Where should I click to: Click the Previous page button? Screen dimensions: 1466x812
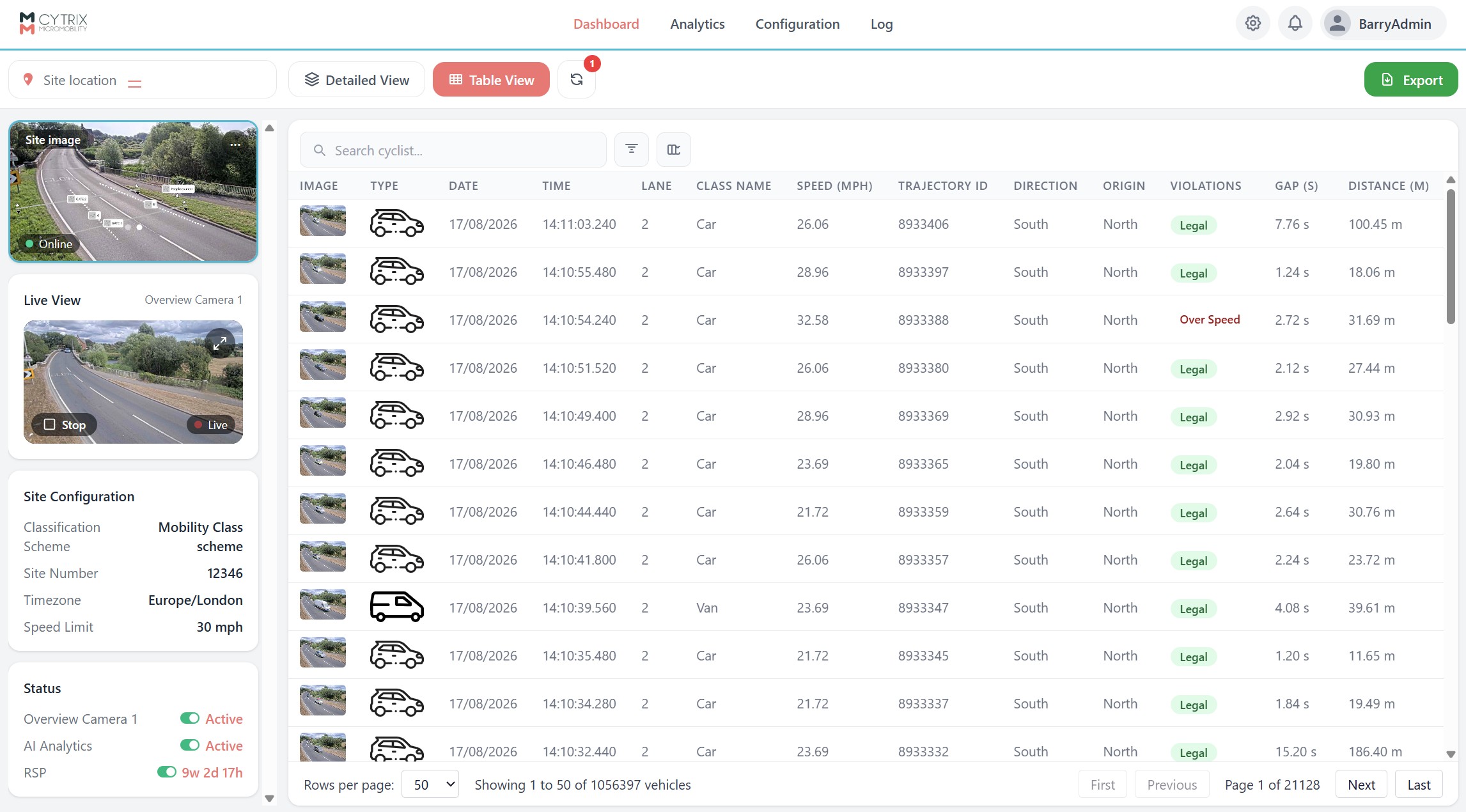pyautogui.click(x=1172, y=785)
